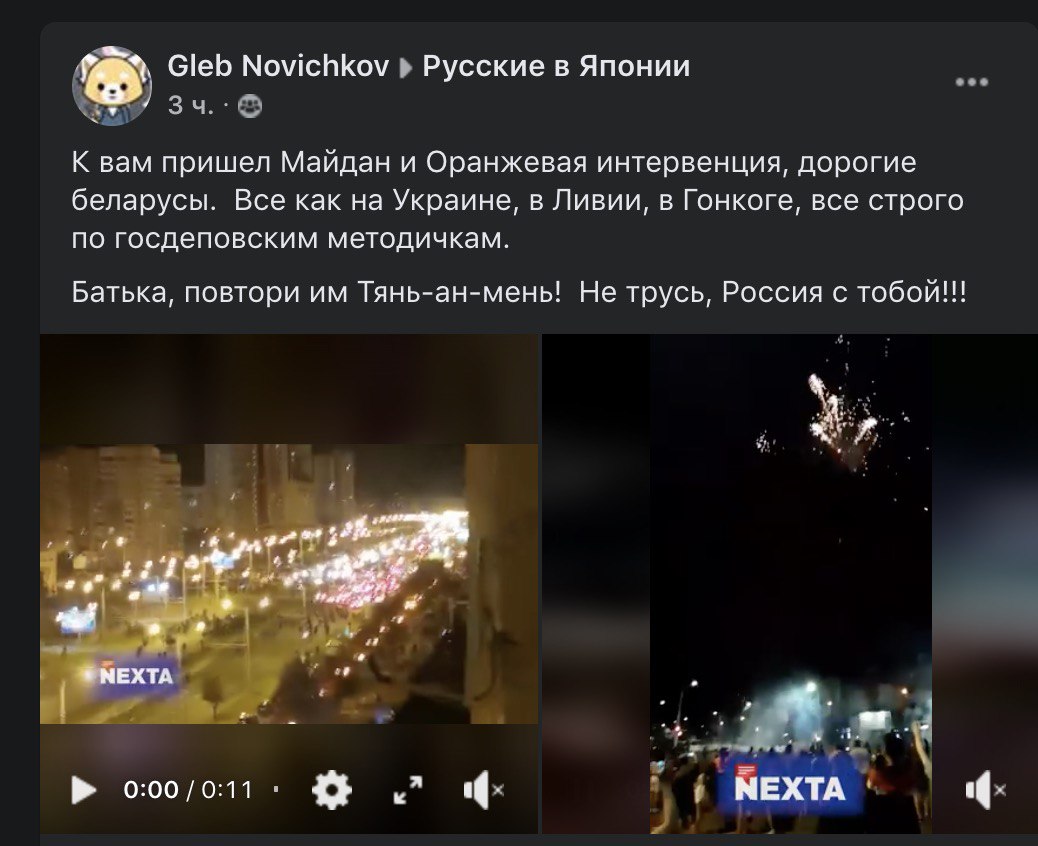Image resolution: width=1038 pixels, height=846 pixels.
Task: Click the post text about Майдан
Action: [x=517, y=200]
